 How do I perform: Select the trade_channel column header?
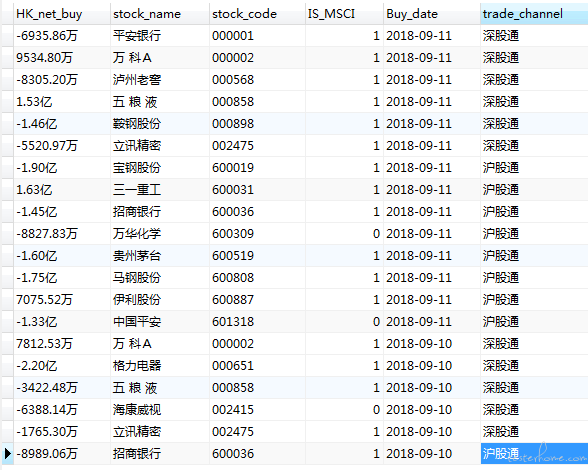coord(534,14)
